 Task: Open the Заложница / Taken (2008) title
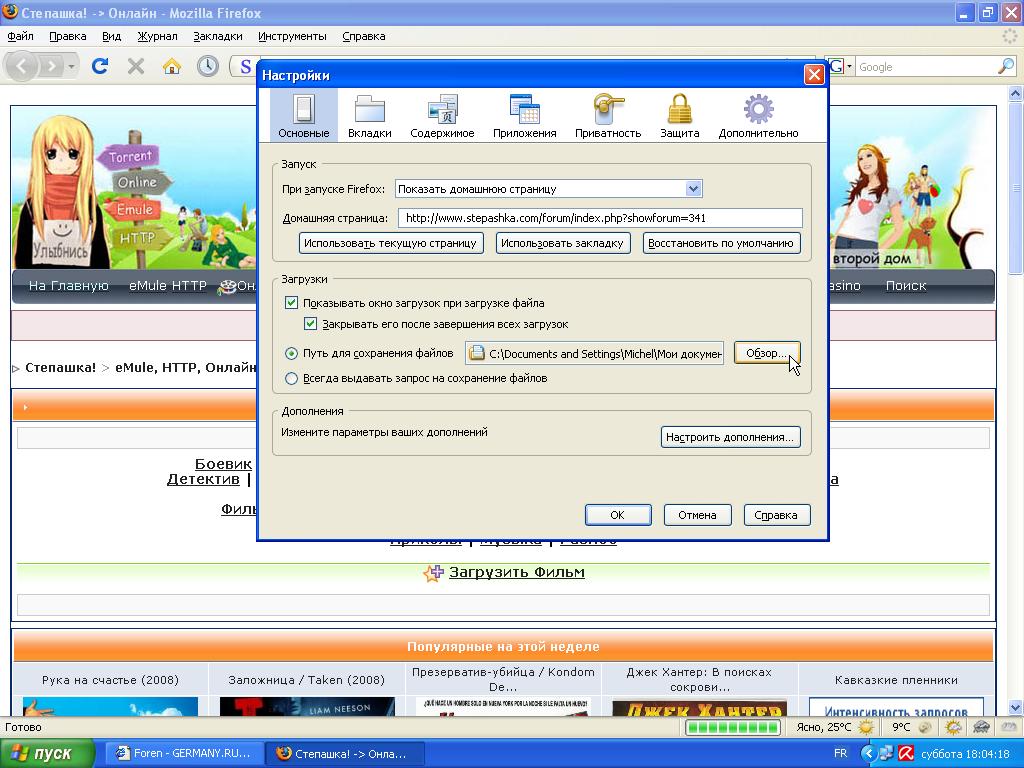307,680
